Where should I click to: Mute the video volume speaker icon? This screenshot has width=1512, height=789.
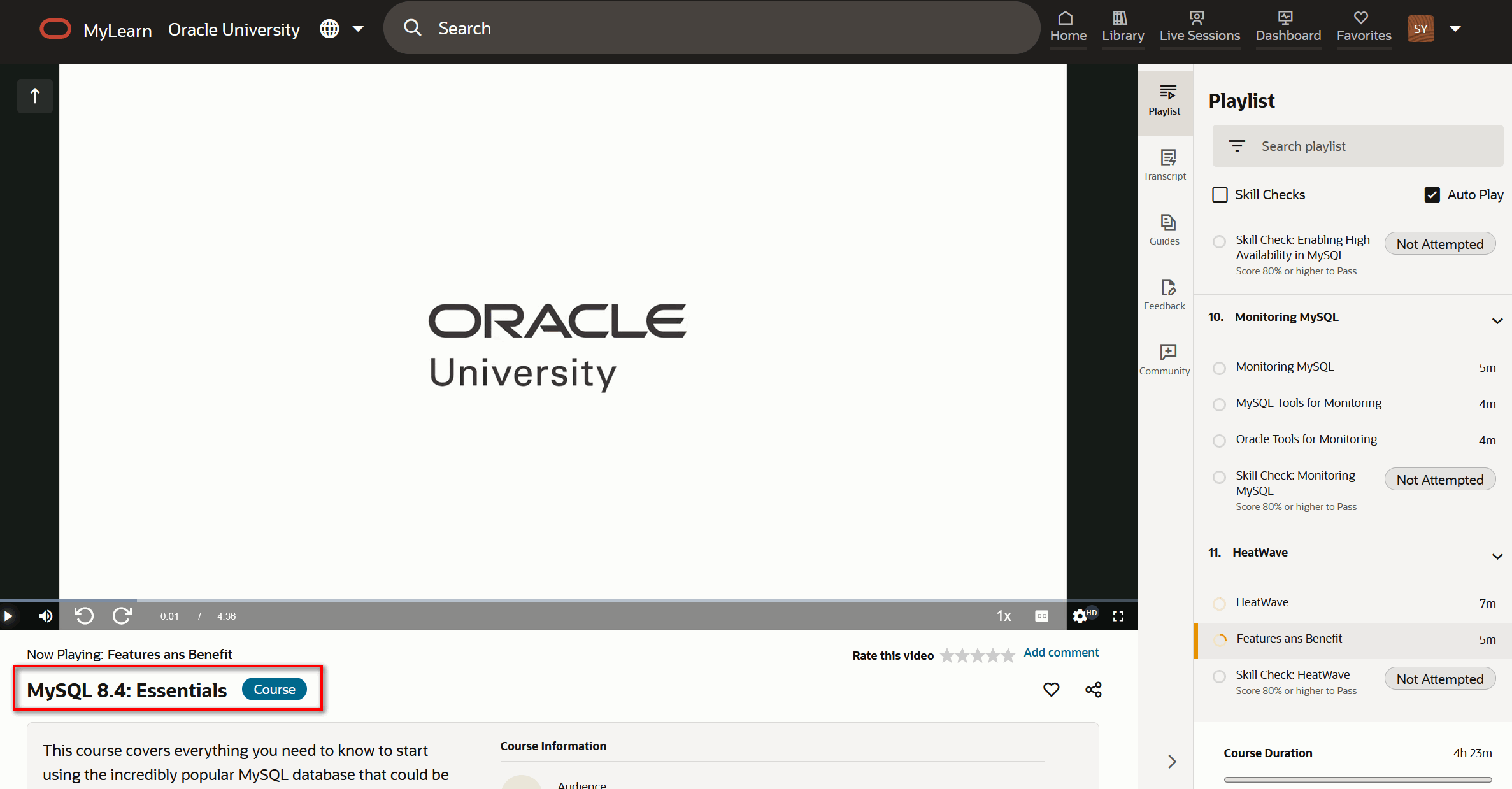[45, 616]
